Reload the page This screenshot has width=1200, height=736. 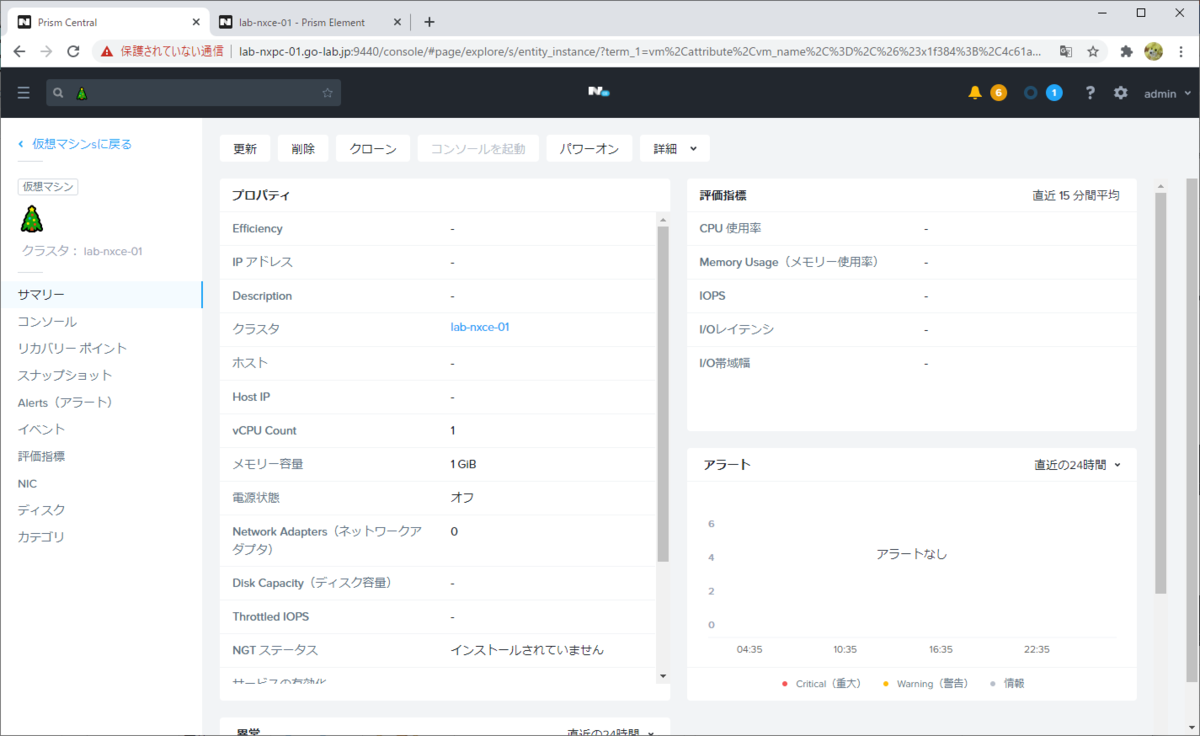[x=74, y=51]
